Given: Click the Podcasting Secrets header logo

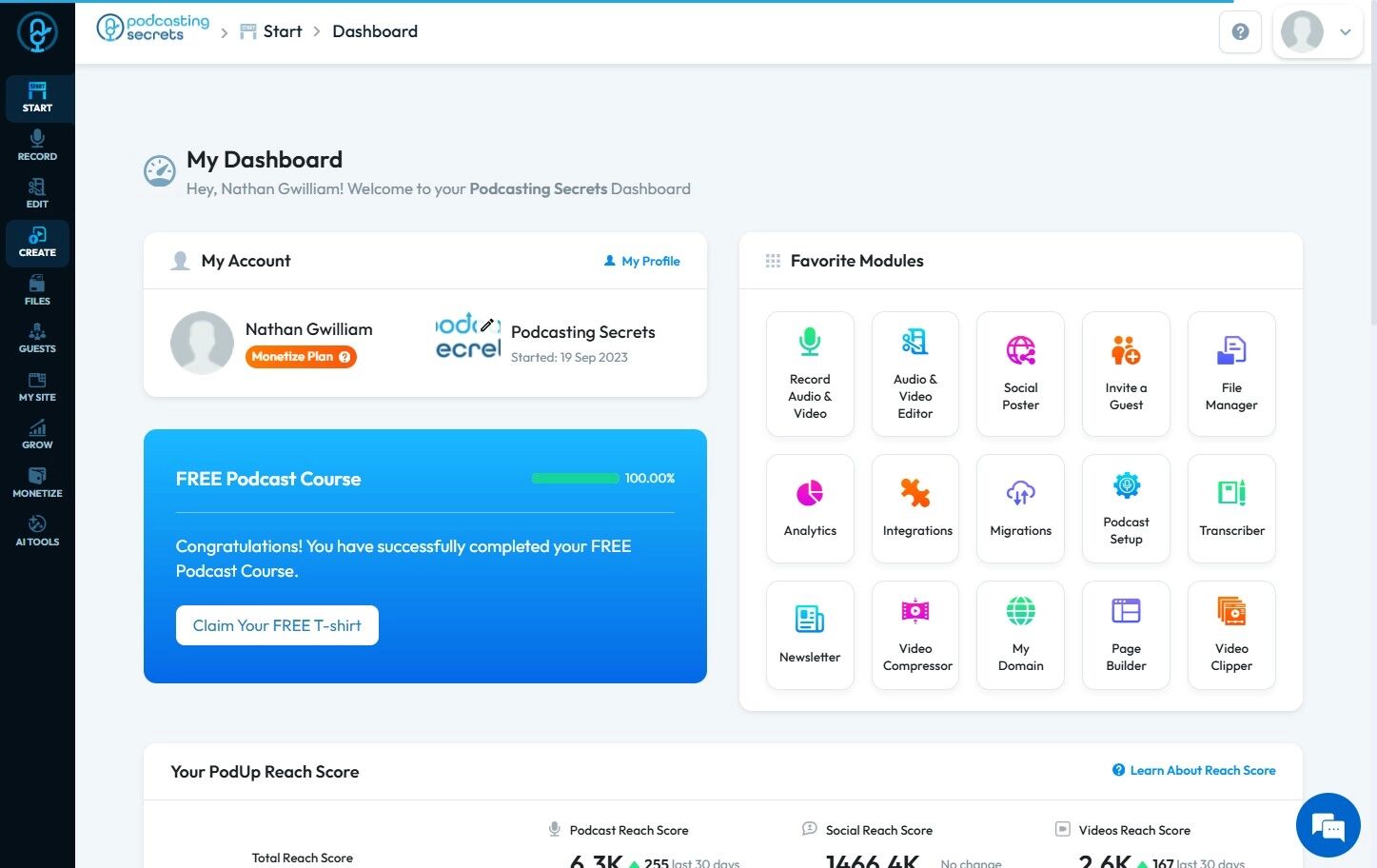Looking at the screenshot, I should 153,29.
